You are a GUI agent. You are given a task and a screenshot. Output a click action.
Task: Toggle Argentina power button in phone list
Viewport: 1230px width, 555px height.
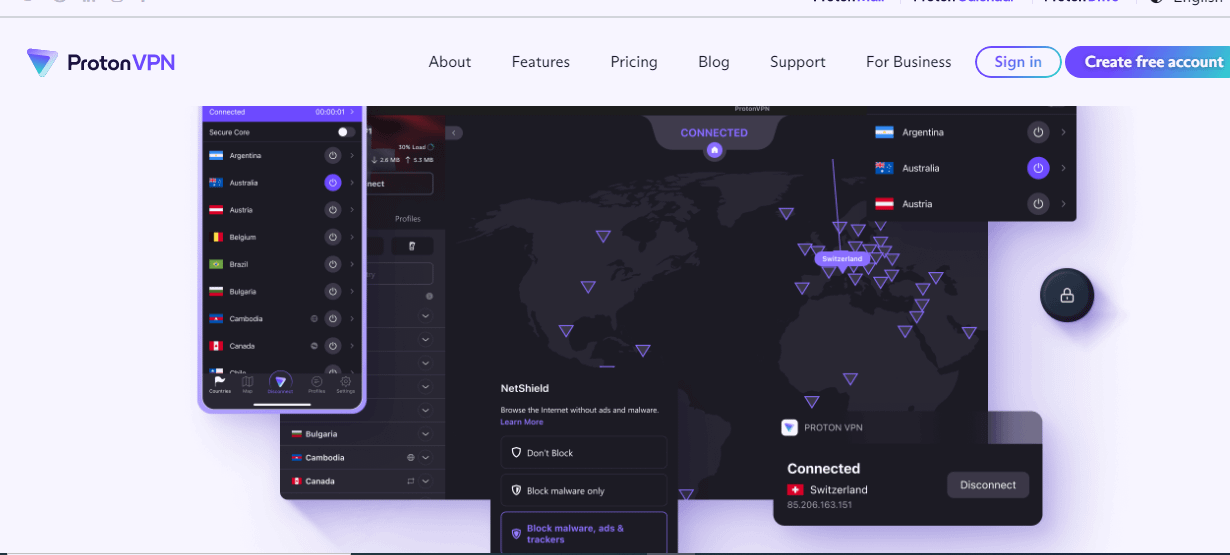(333, 156)
